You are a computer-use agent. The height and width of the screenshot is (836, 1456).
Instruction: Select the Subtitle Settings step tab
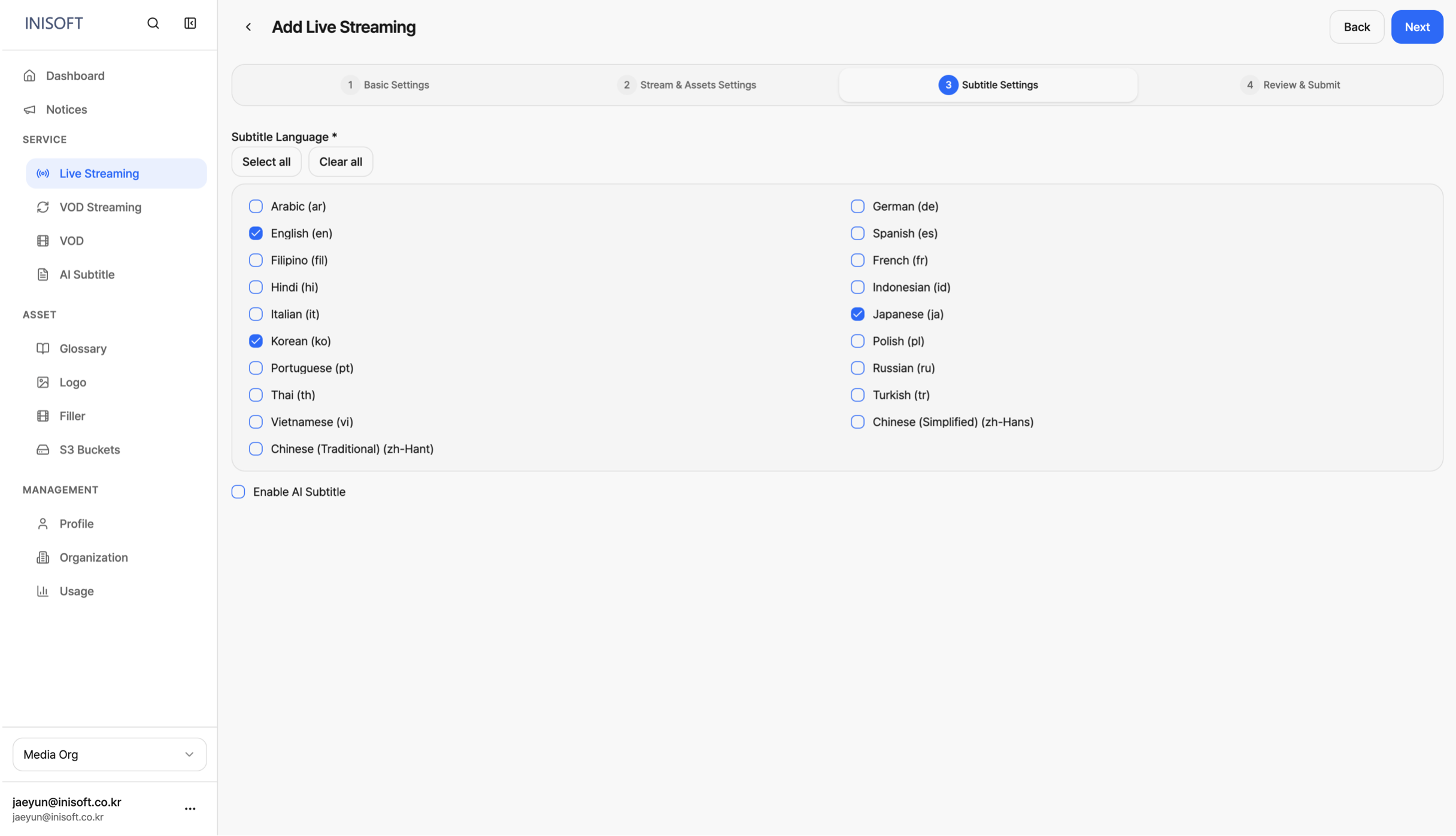click(988, 85)
